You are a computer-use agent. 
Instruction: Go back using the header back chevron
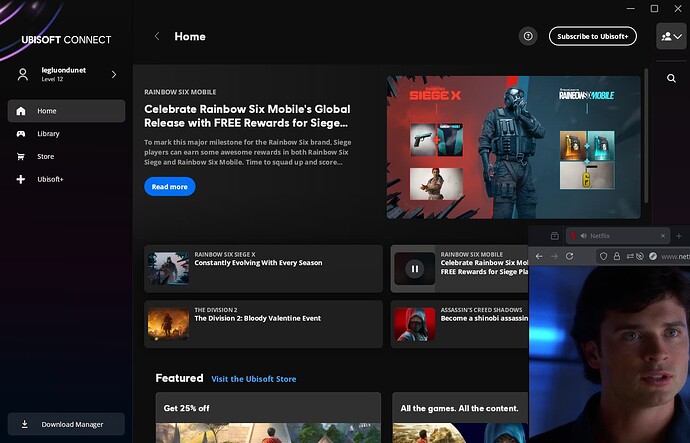coord(157,36)
